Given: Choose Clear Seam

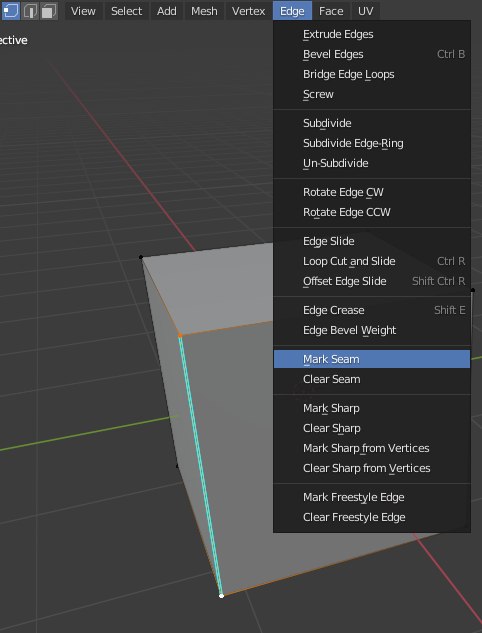Looking at the screenshot, I should (372, 379).
